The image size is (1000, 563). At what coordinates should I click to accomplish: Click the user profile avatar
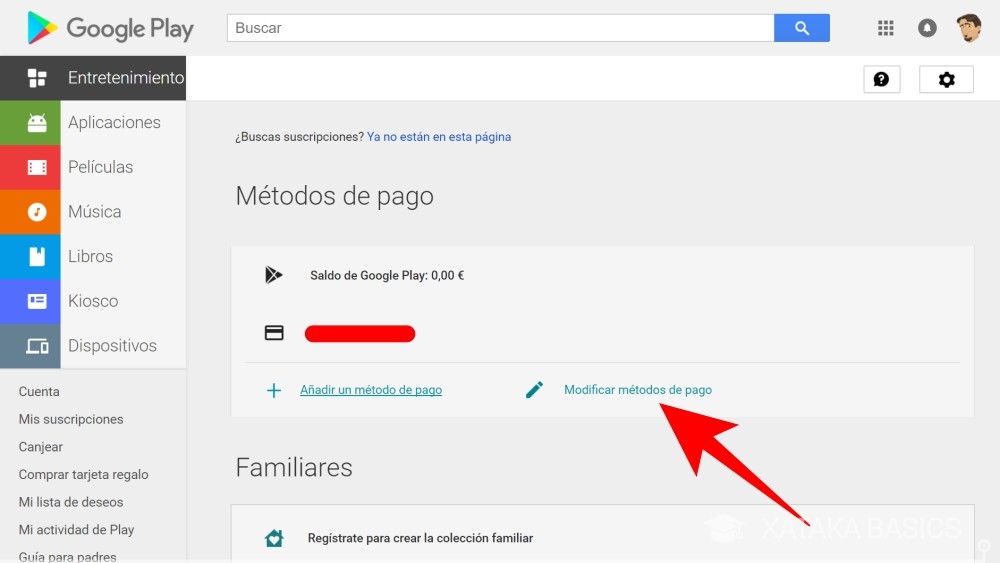pos(968,28)
